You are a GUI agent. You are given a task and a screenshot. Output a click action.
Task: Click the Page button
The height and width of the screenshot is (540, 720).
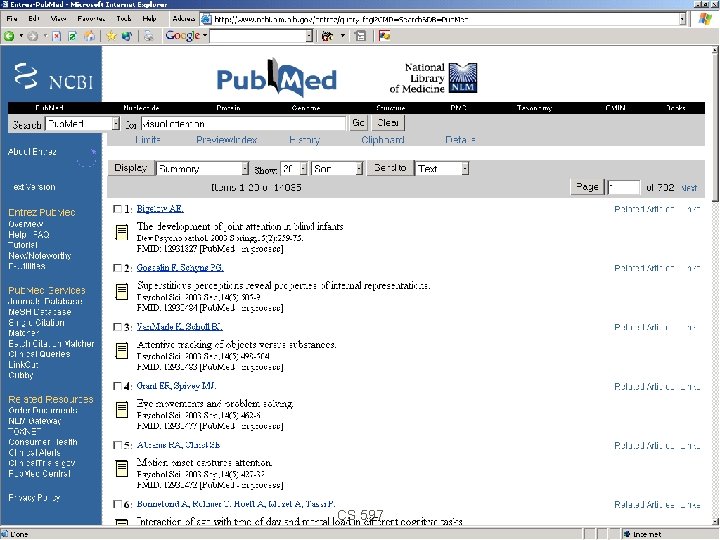tap(587, 187)
